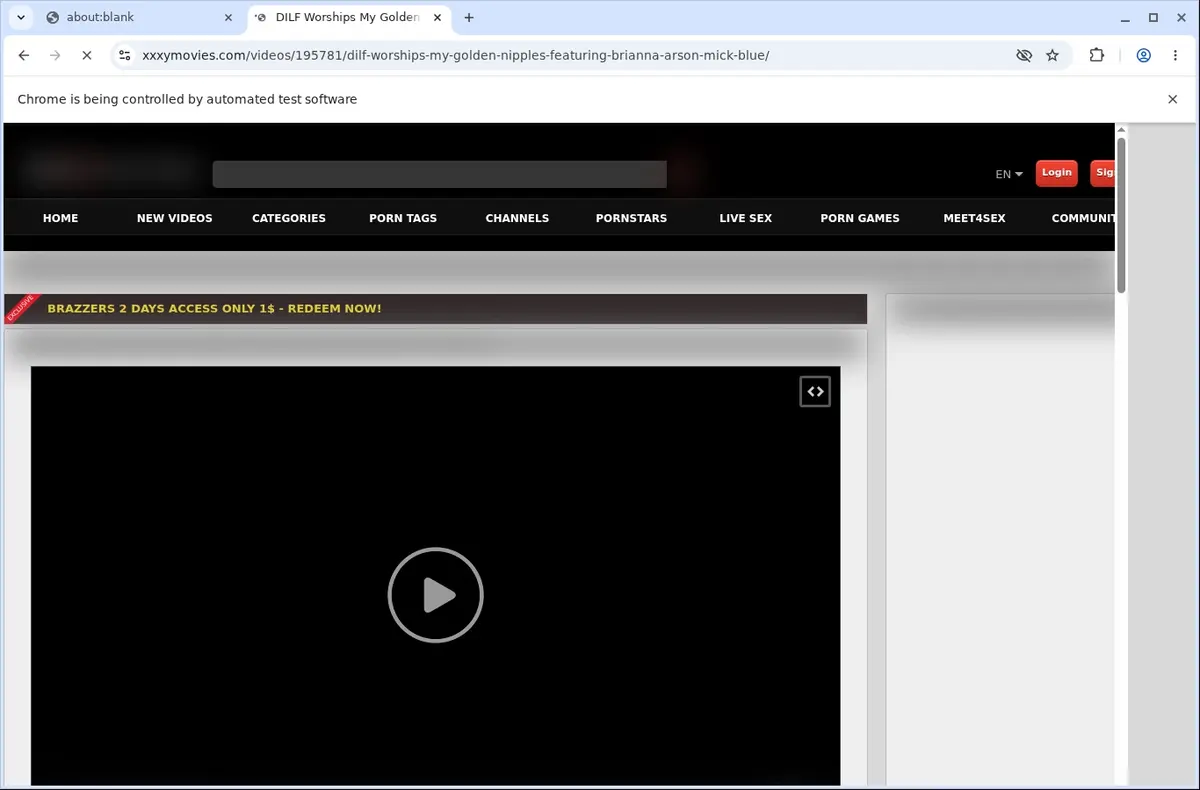
Task: Click the tracking protection eye icon
Action: click(1023, 56)
